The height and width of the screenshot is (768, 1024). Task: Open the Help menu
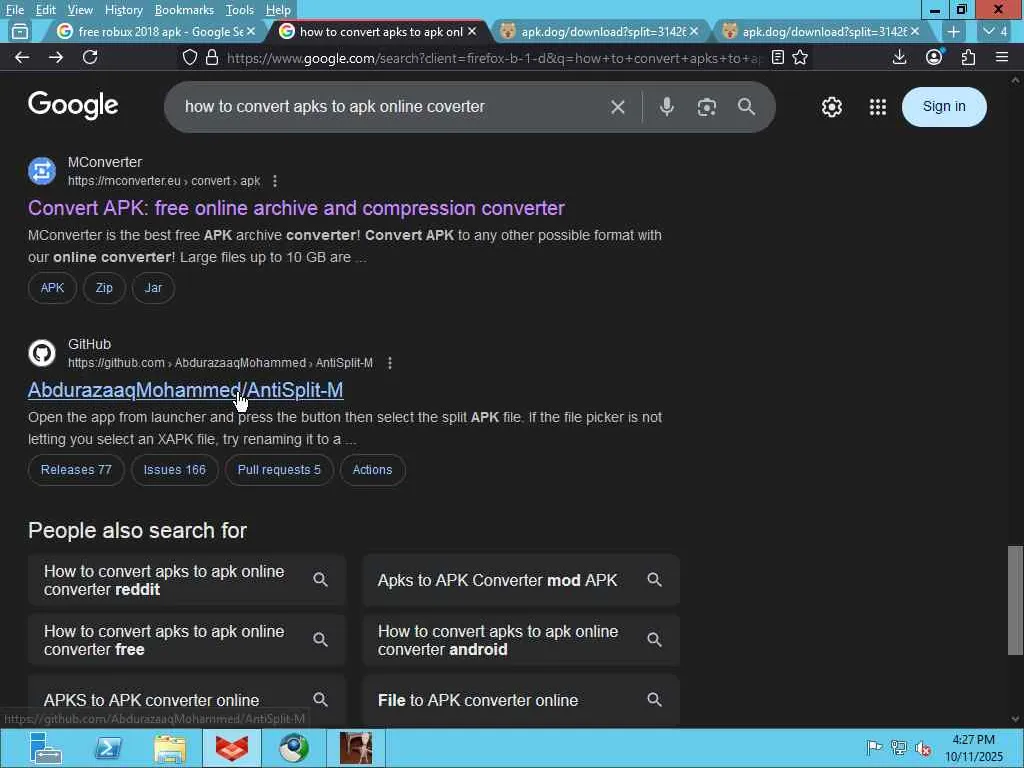(278, 10)
